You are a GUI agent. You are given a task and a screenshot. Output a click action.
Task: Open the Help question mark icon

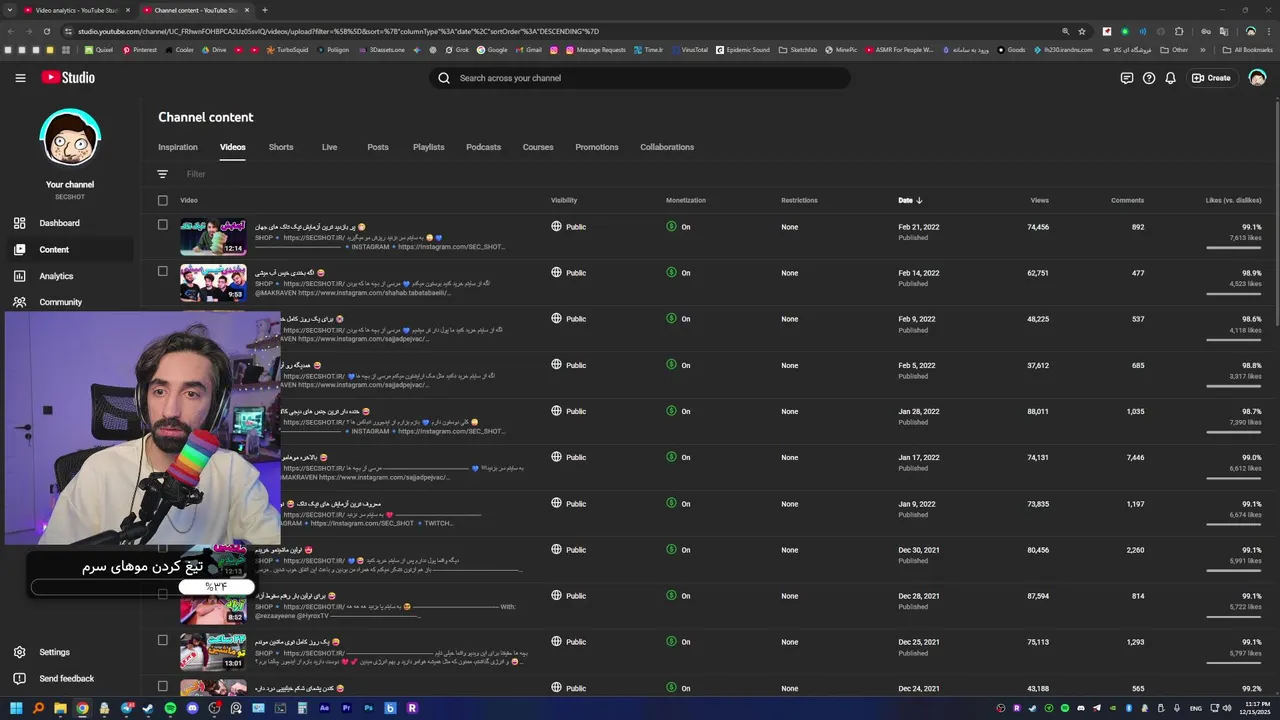pyautogui.click(x=1149, y=78)
